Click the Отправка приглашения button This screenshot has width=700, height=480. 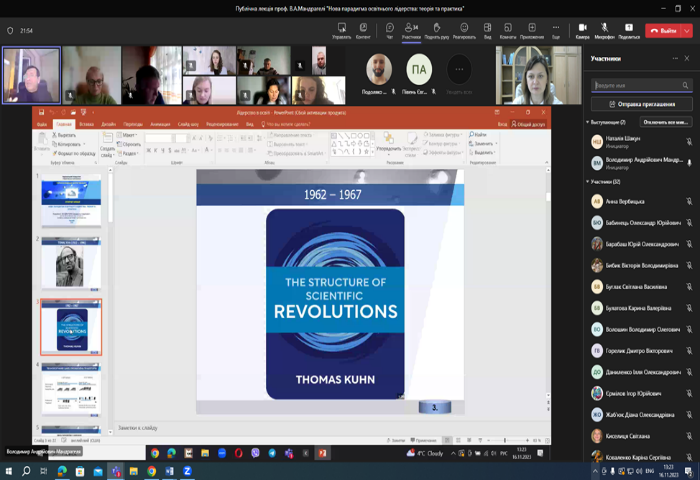(641, 104)
